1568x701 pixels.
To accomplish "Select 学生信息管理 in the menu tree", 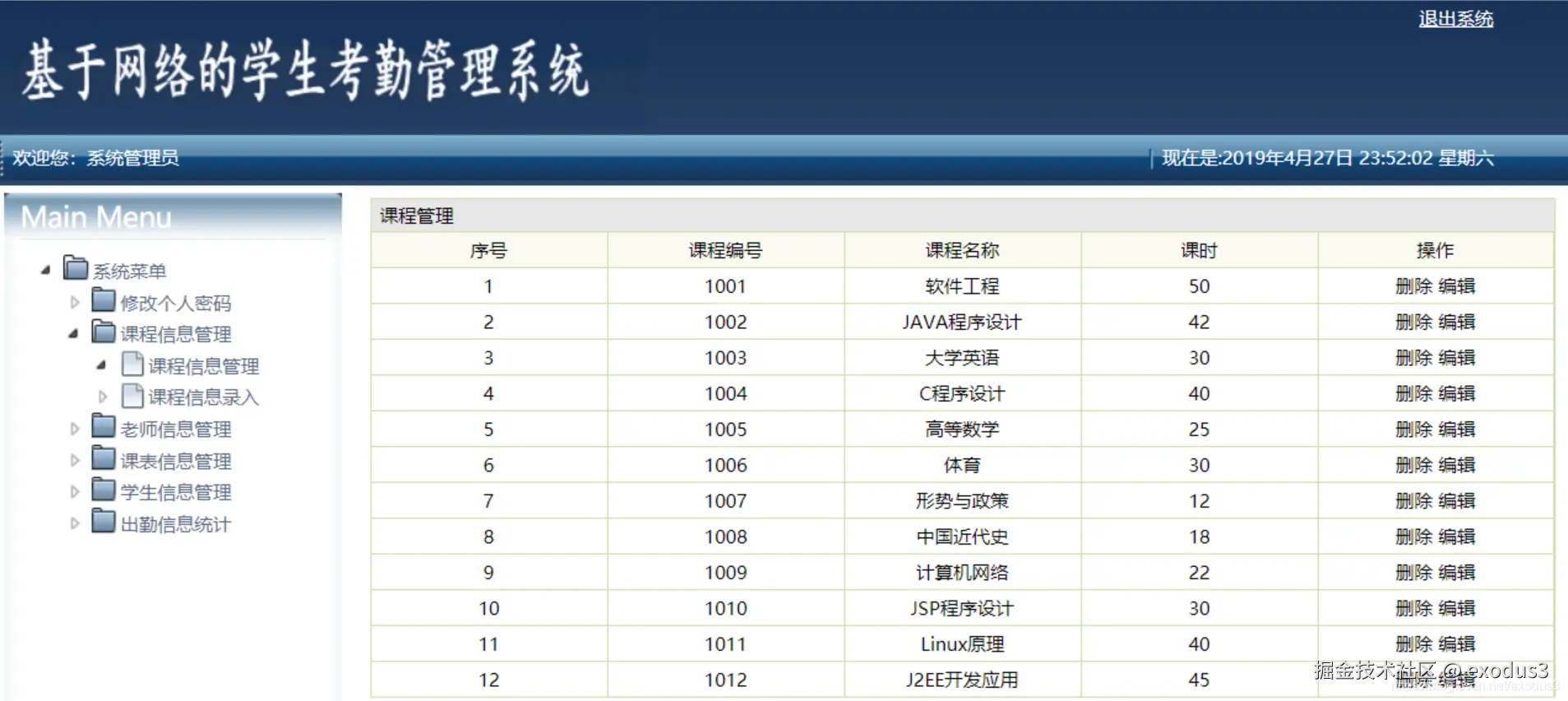I will 176,492.
